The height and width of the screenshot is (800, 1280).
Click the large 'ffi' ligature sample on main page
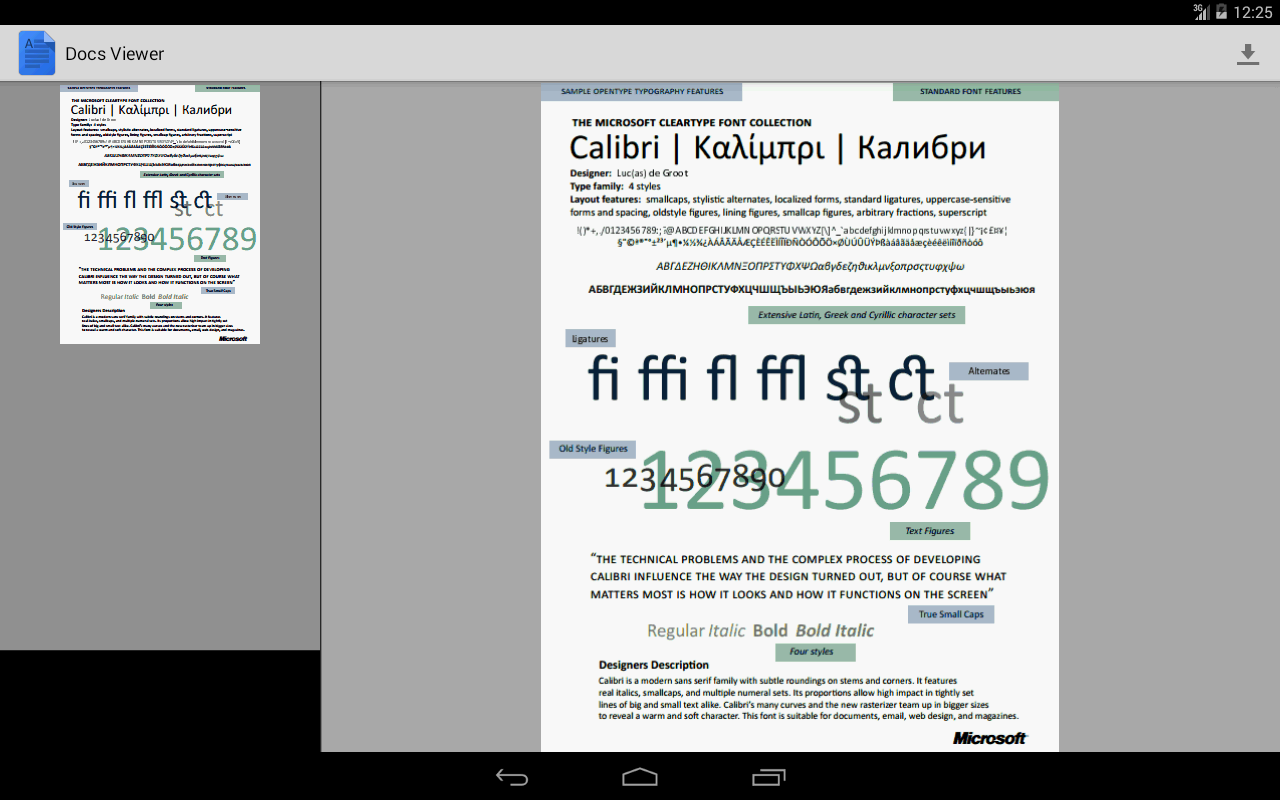pos(665,378)
